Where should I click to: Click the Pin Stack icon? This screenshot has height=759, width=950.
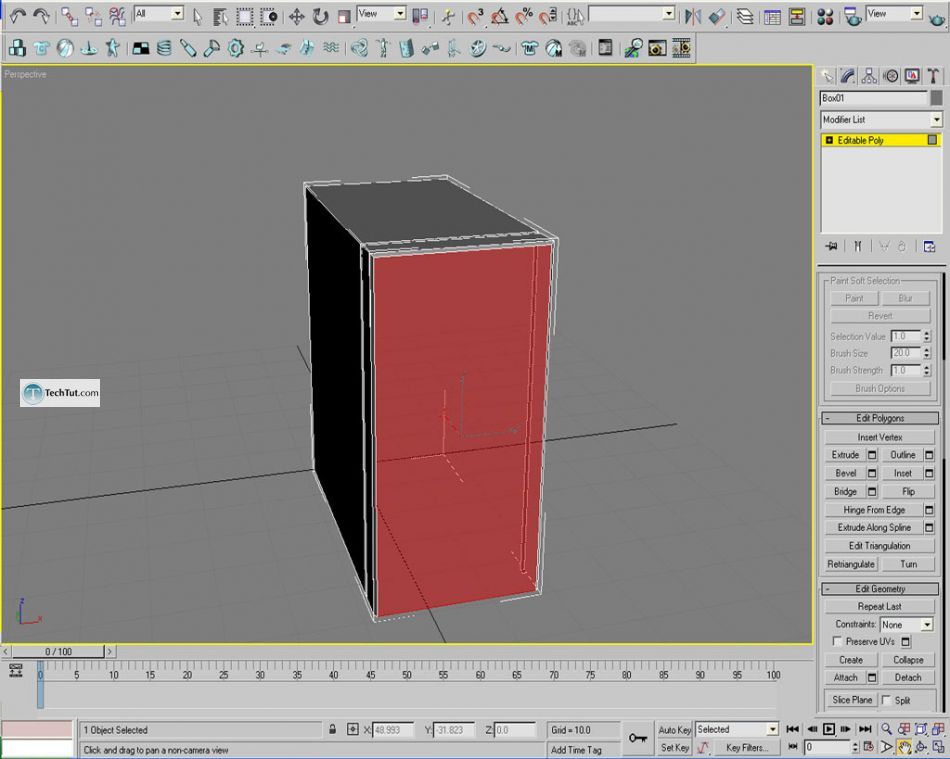[830, 246]
